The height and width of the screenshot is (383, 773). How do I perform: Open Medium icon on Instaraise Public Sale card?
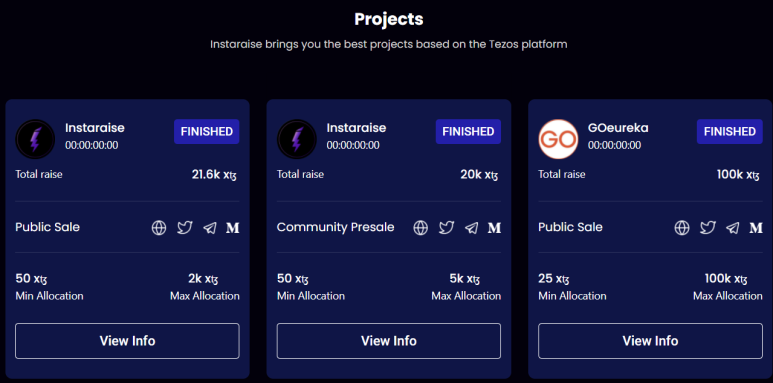233,228
